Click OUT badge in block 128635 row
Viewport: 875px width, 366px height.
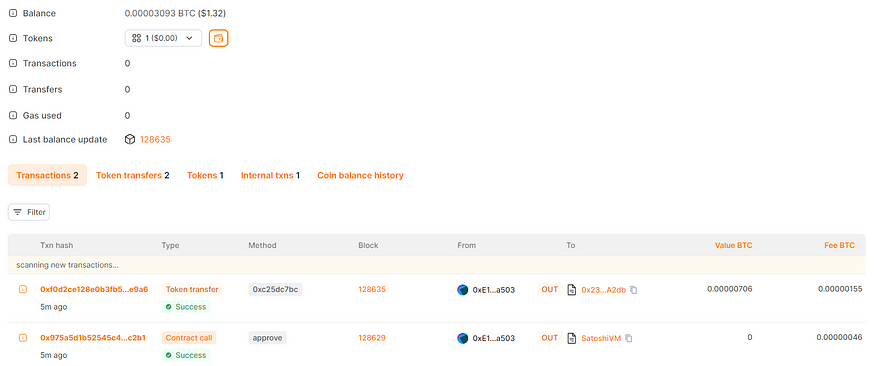pos(550,289)
